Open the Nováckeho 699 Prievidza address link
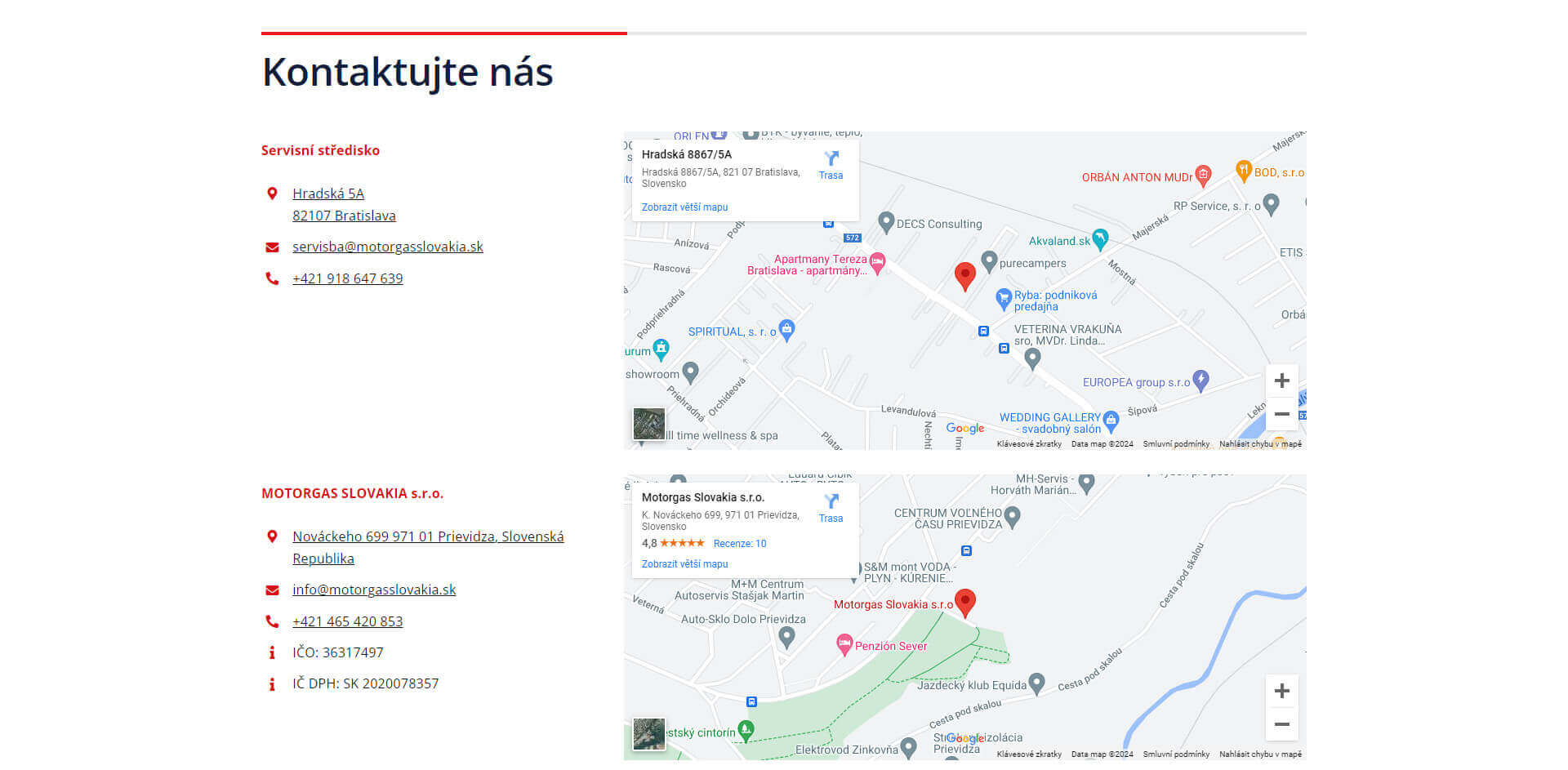The width and height of the screenshot is (1568, 770). (x=428, y=547)
